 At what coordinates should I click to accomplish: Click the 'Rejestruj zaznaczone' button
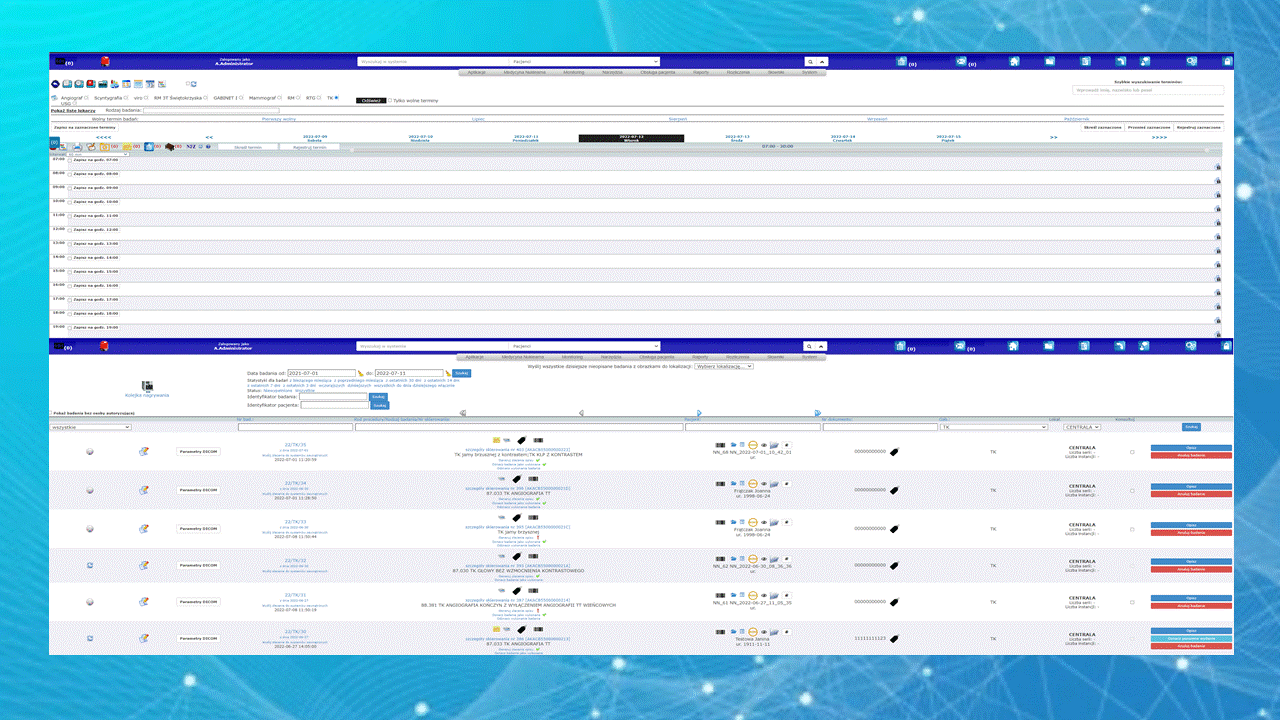[1198, 128]
